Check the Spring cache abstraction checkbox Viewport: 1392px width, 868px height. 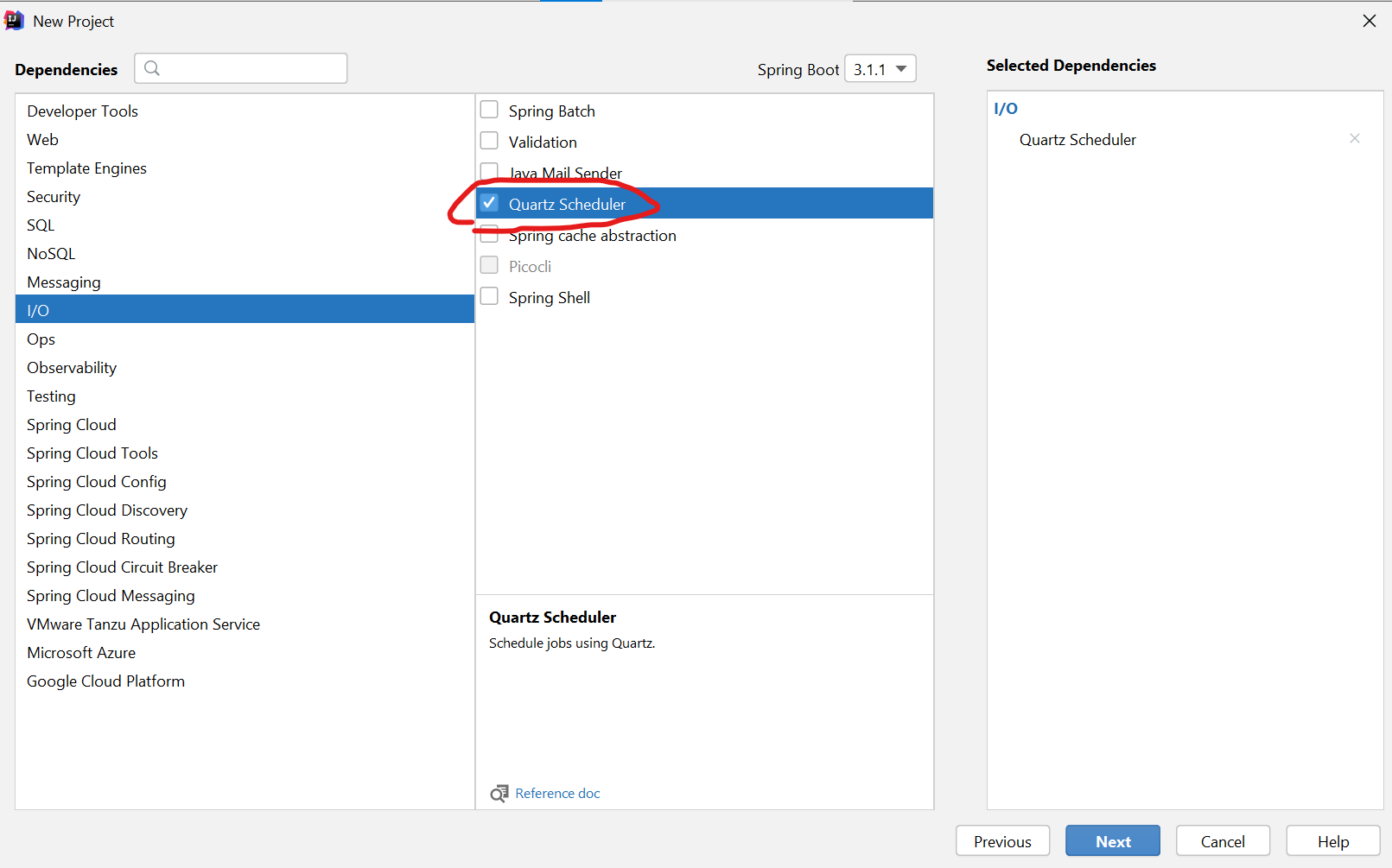[489, 233]
